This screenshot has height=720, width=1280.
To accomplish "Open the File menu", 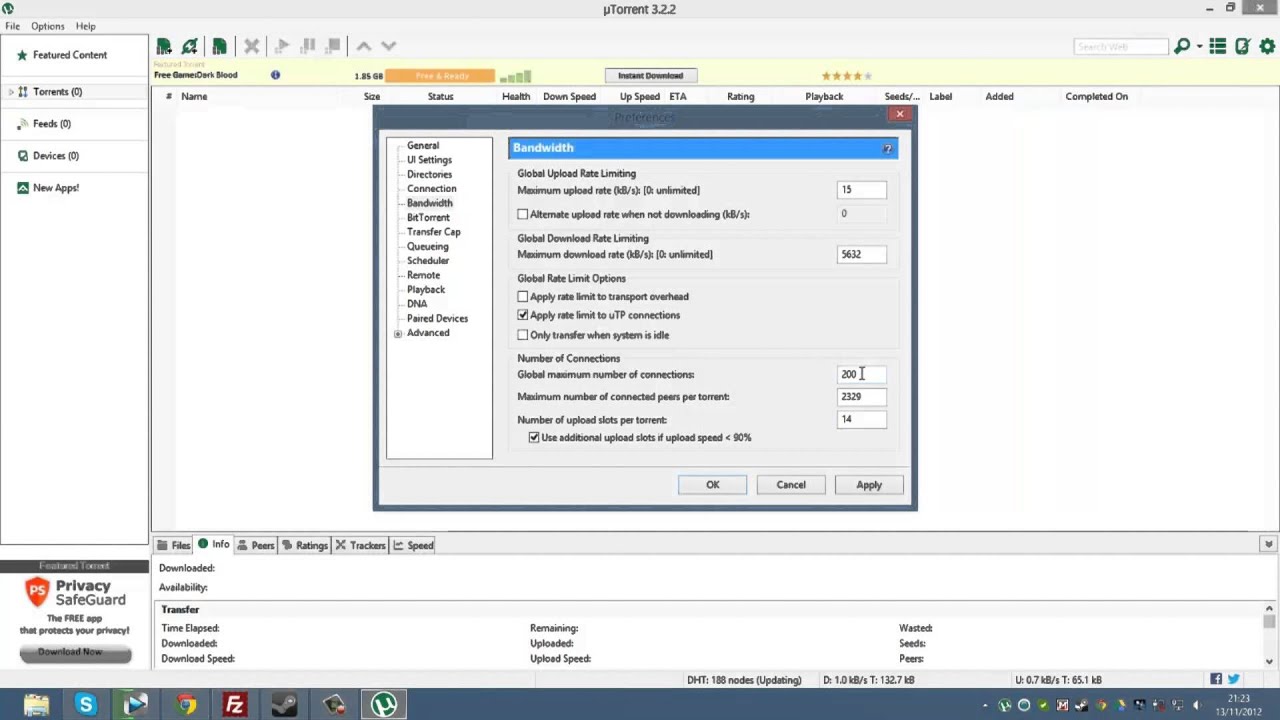I will click(12, 26).
